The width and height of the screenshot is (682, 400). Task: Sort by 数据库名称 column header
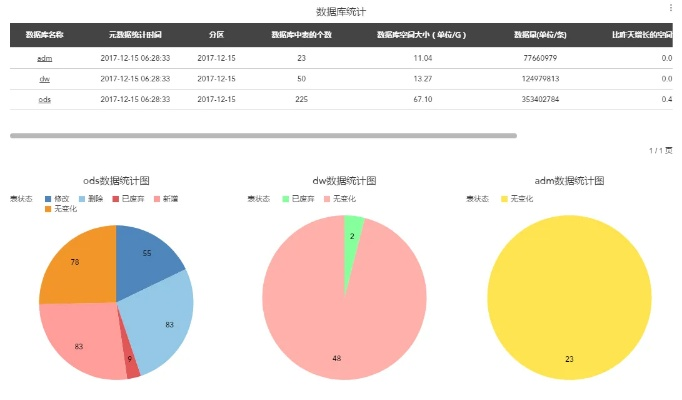(44, 34)
